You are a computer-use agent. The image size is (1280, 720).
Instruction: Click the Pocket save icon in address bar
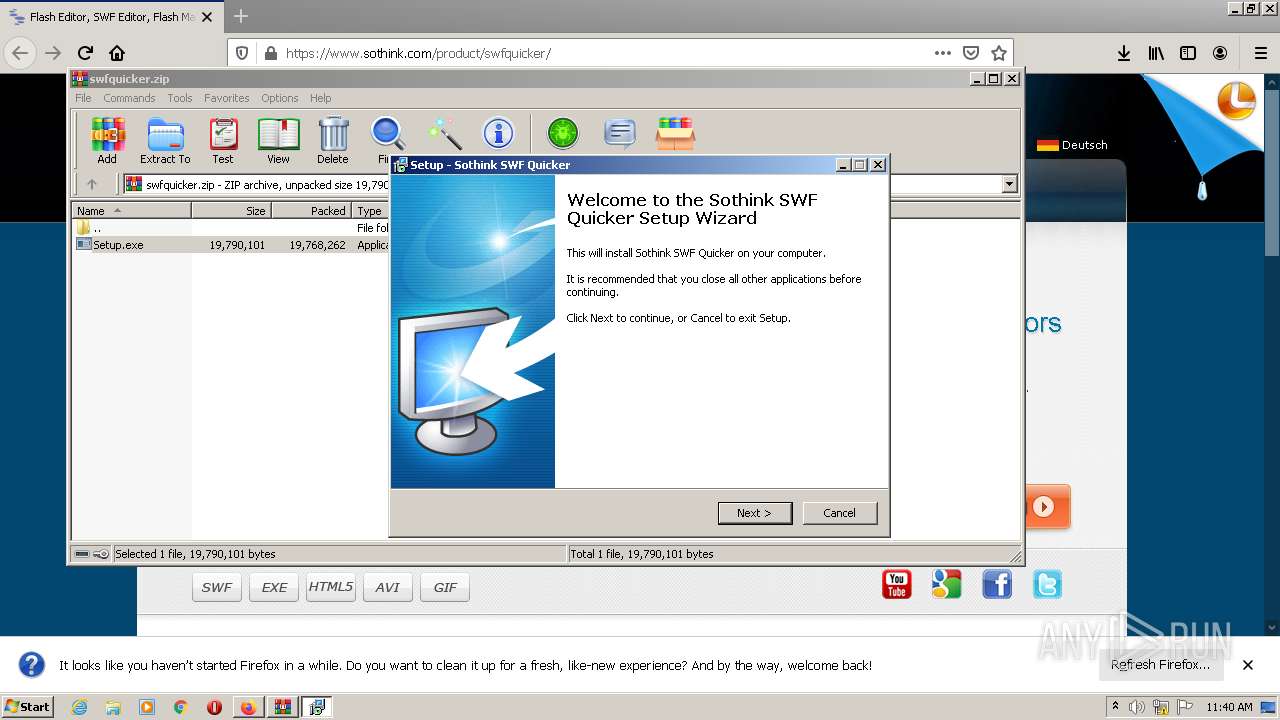coord(970,53)
